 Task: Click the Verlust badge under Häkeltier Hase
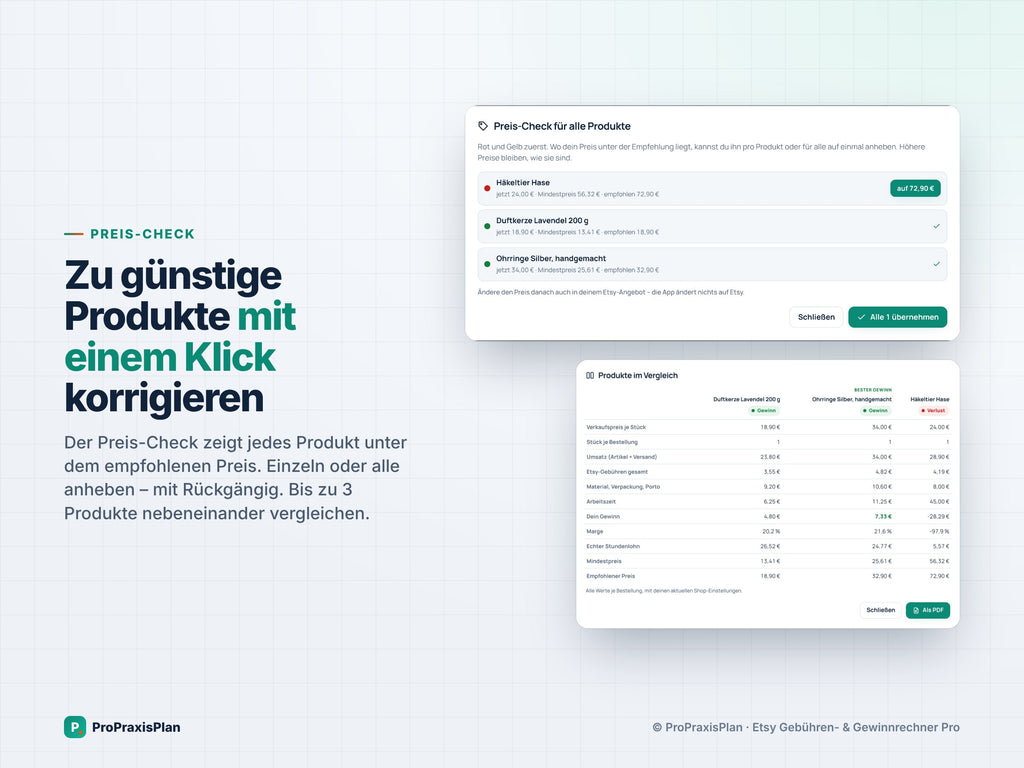(933, 411)
